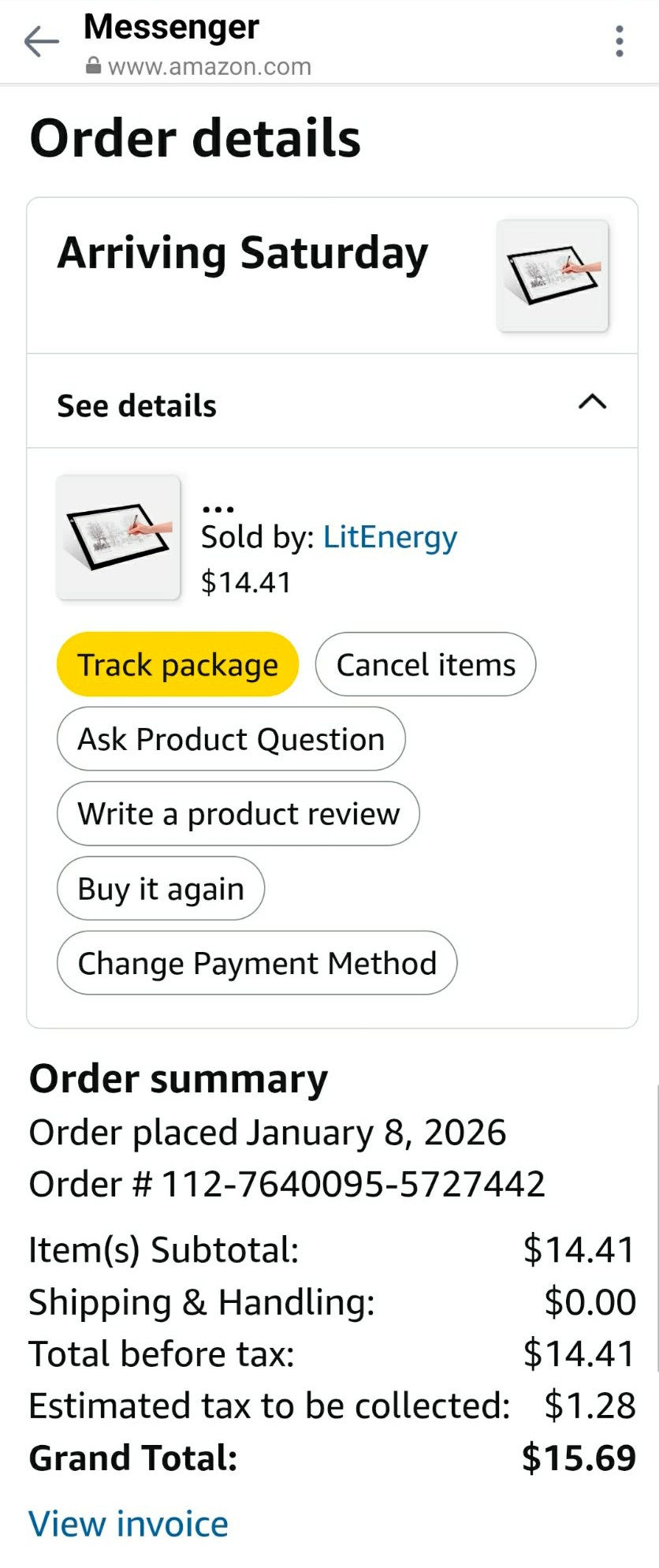
Task: Open the LitEnergy seller link
Action: click(x=390, y=537)
